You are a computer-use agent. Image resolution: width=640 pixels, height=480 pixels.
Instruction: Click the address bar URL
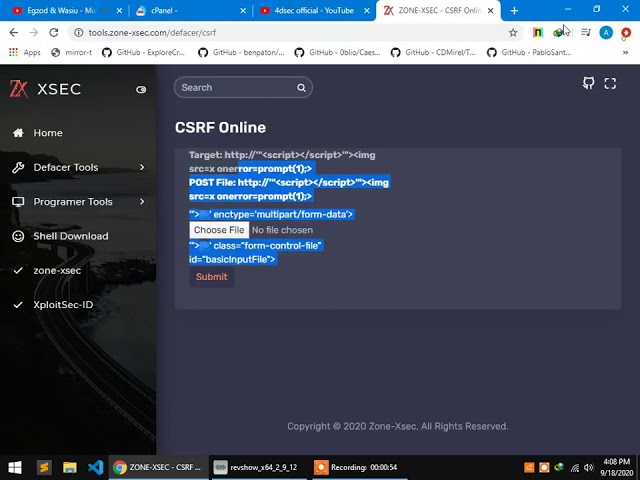(152, 33)
